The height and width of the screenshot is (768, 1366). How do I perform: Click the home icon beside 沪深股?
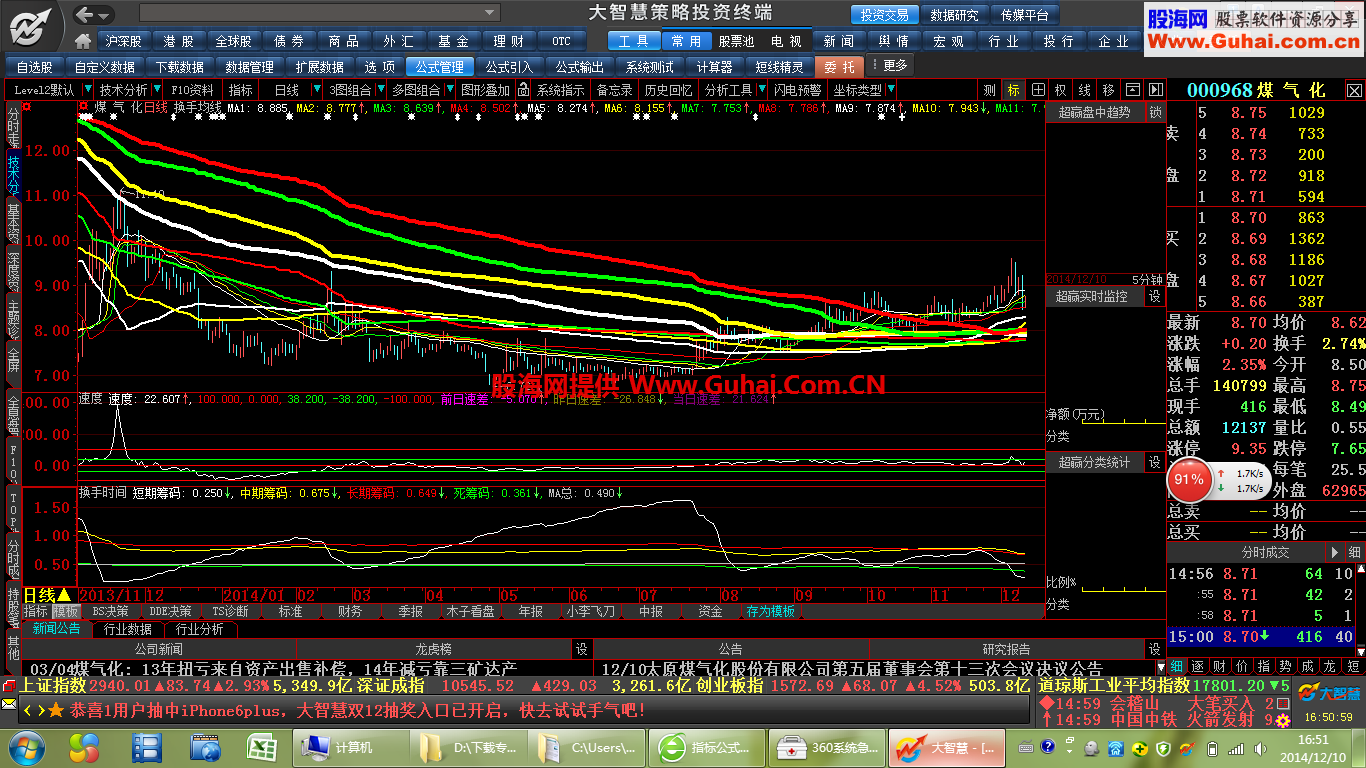[x=83, y=41]
